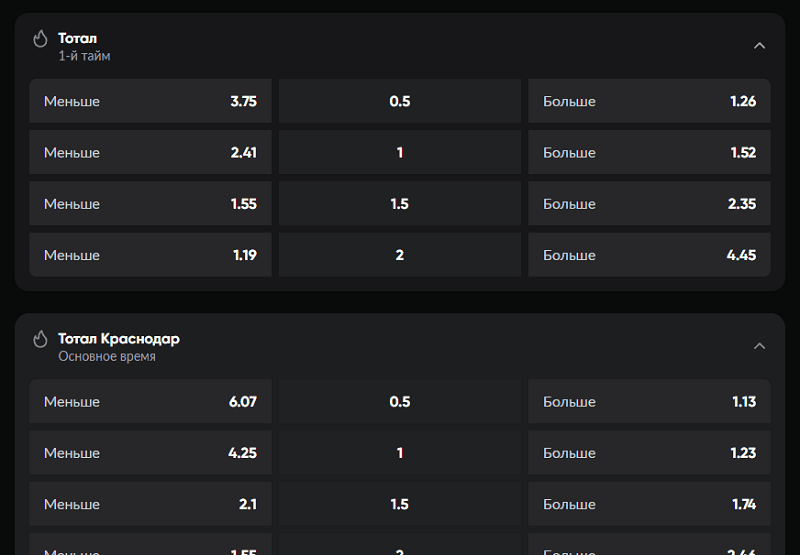Viewport: 800px width, 555px height.
Task: Select Краснодар Меньше 0.5 at 6.07
Action: pyautogui.click(x=150, y=402)
